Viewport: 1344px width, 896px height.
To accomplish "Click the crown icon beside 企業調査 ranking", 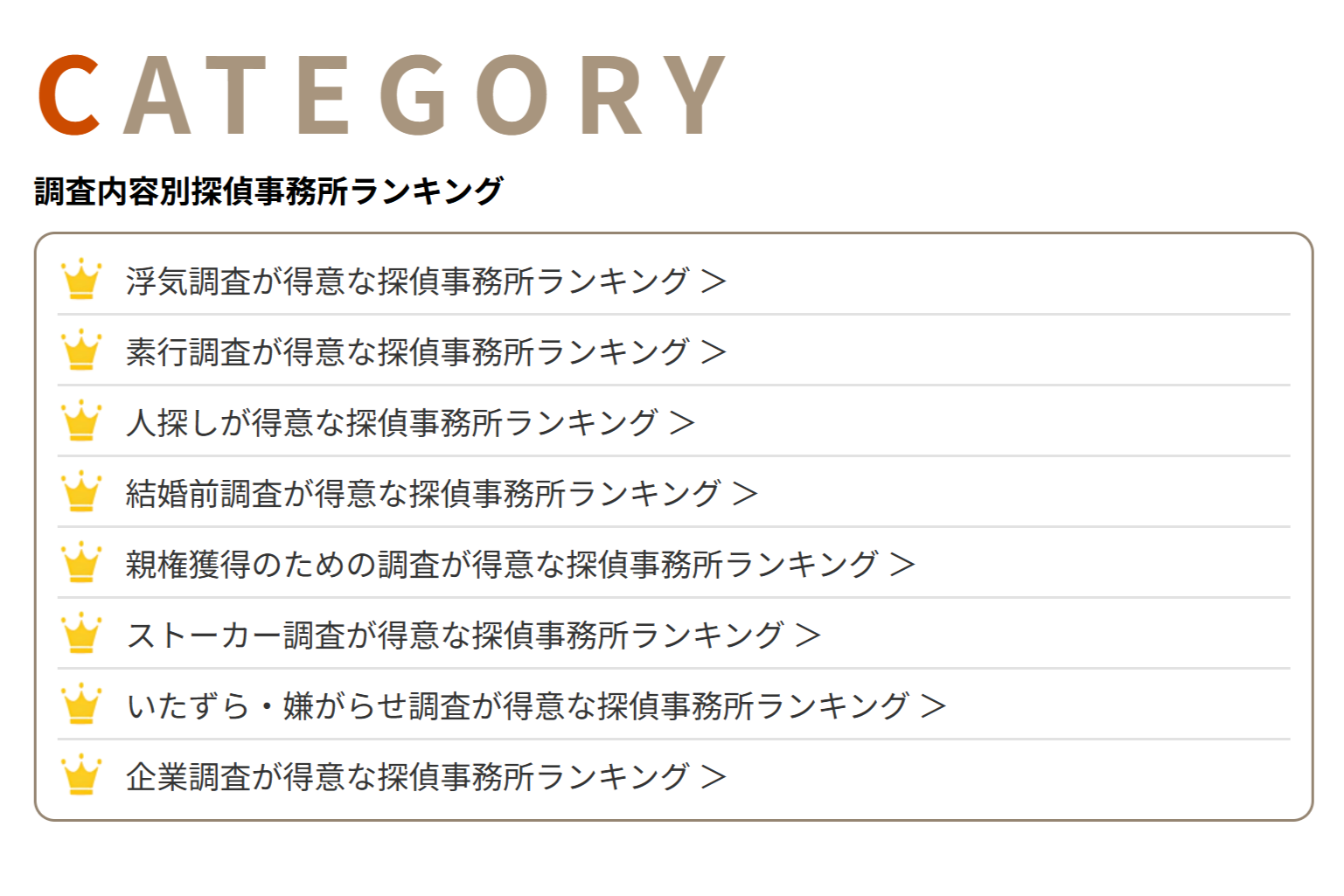I will pos(81,775).
